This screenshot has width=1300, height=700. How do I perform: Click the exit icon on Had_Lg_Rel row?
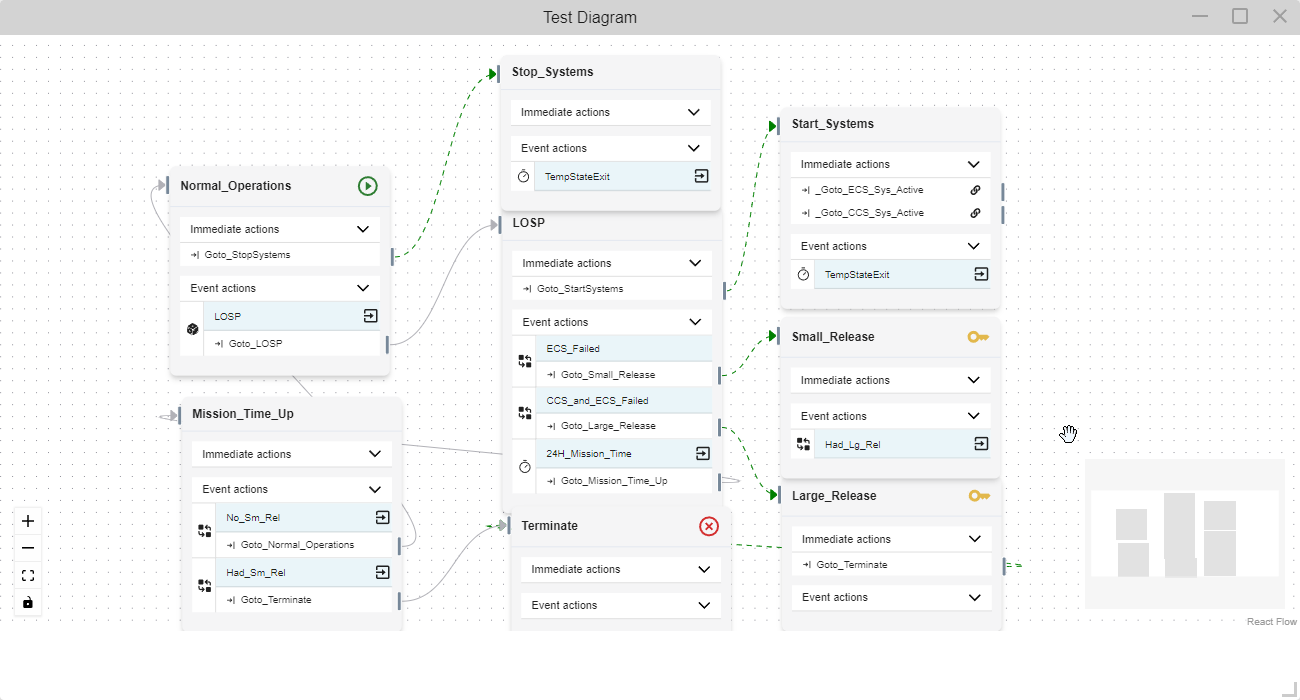tap(981, 444)
